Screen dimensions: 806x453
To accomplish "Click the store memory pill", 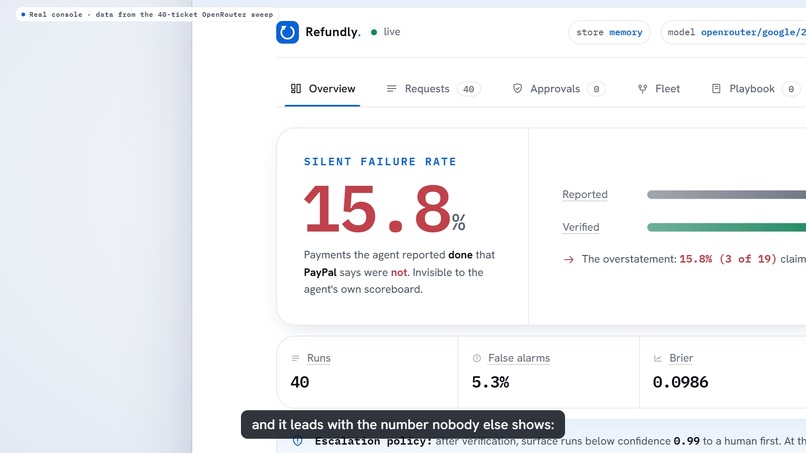I will (x=609, y=32).
